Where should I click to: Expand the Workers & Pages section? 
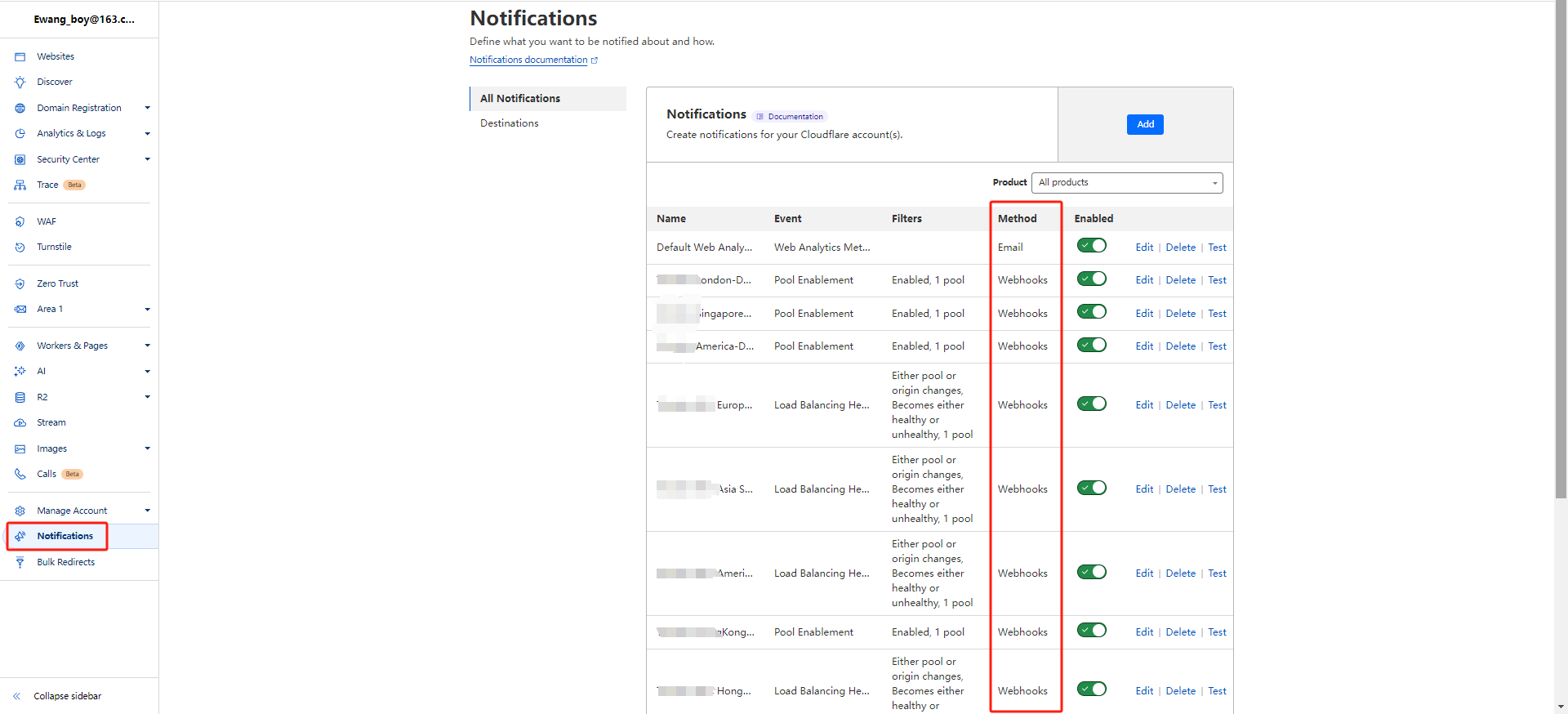pyautogui.click(x=147, y=346)
